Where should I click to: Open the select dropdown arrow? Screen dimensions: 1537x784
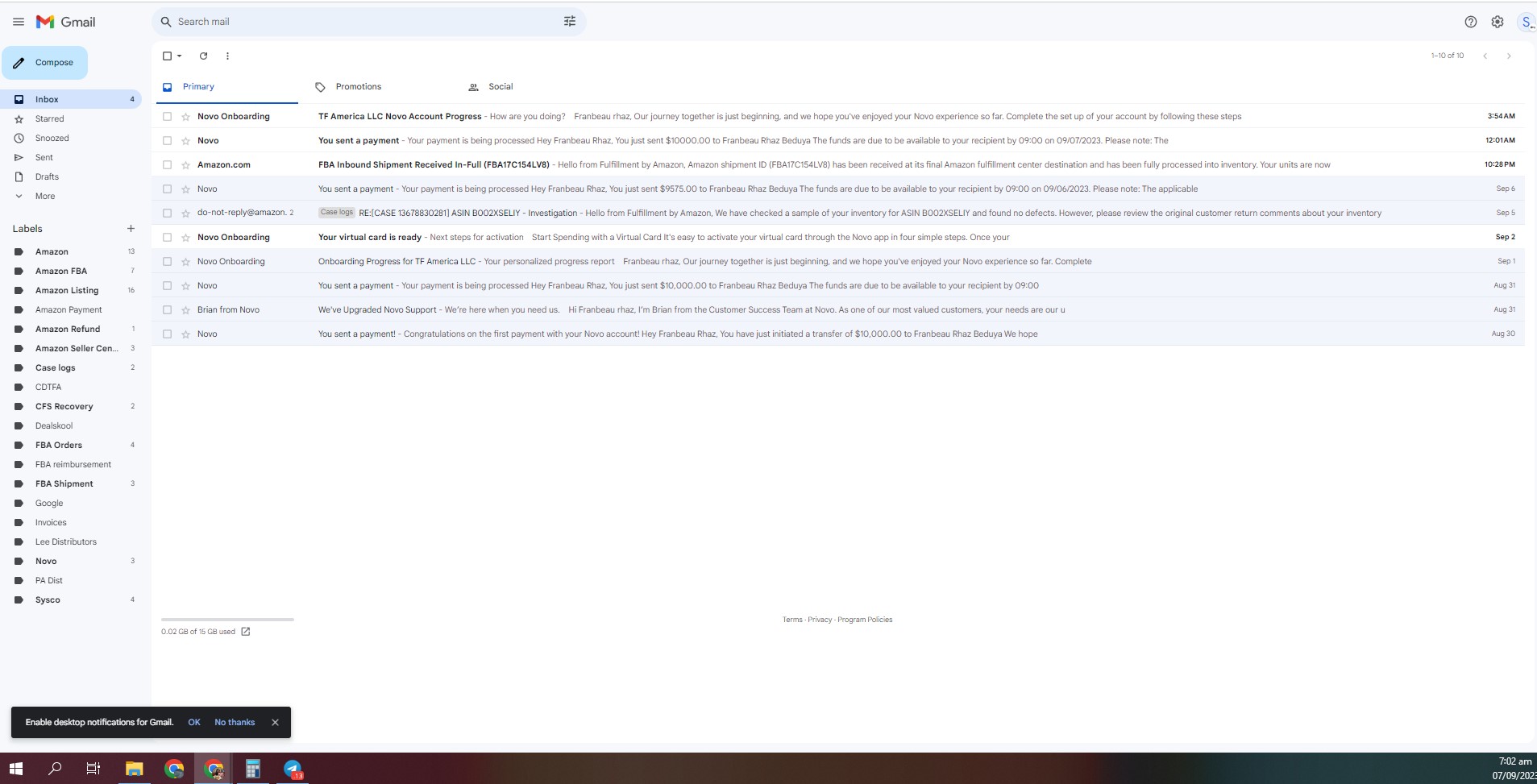[179, 56]
